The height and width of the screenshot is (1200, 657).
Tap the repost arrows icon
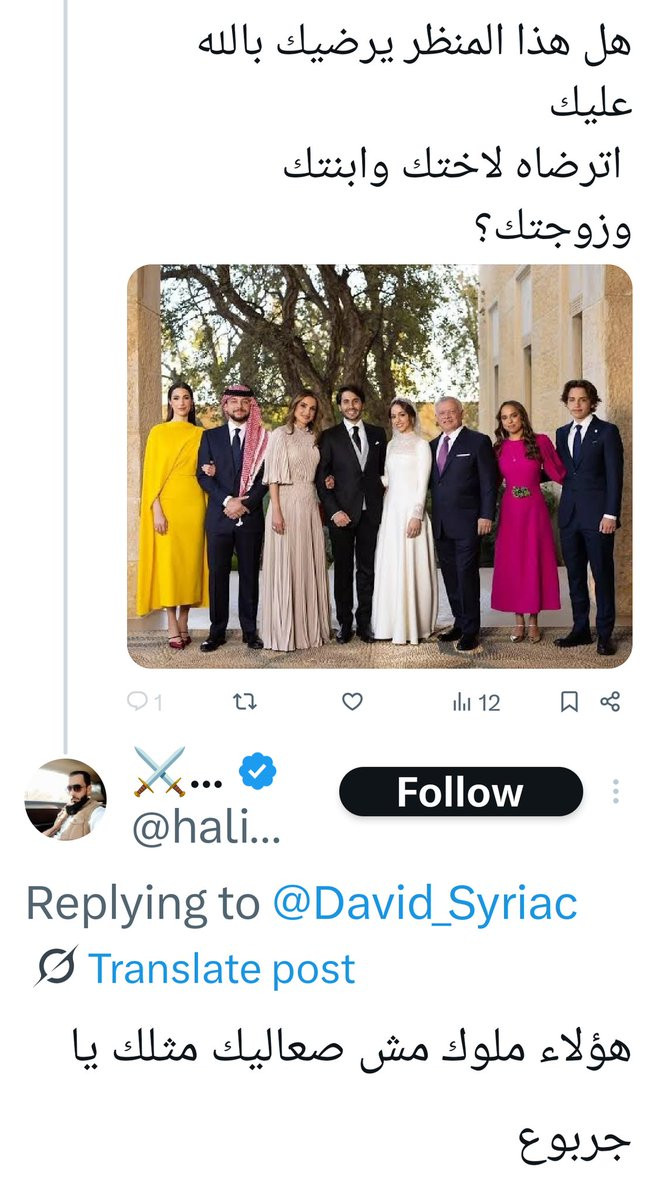tap(244, 702)
